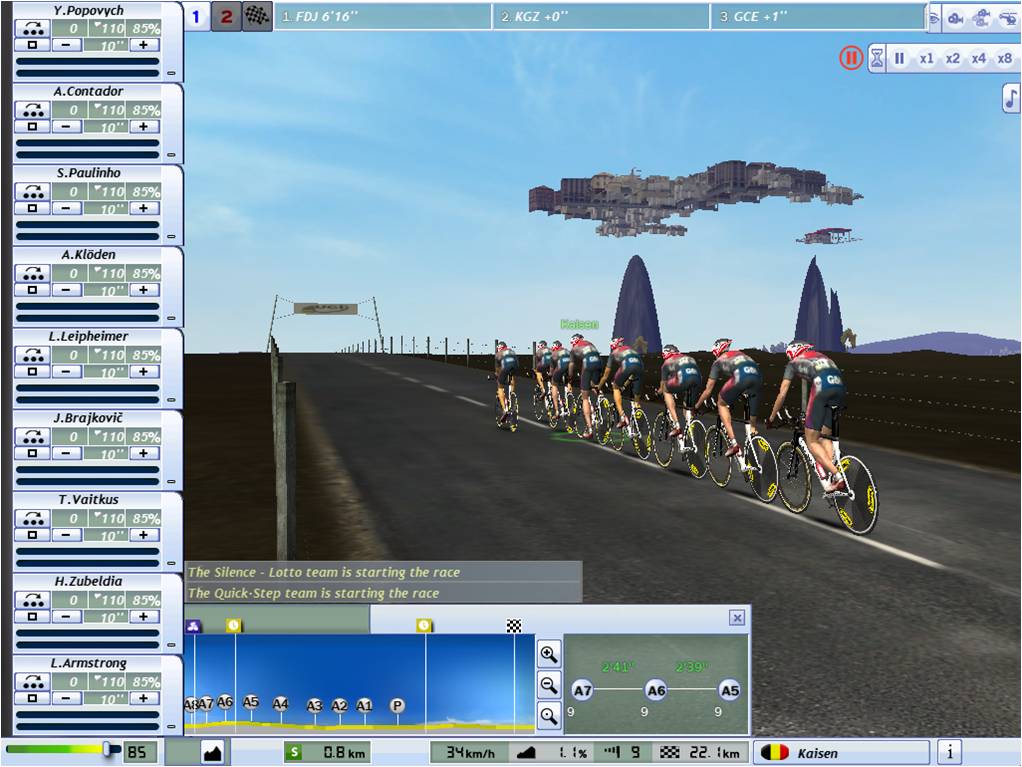Decrease the gap with minus for T.Vaitkus
The width and height of the screenshot is (1022, 767).
click(x=66, y=534)
